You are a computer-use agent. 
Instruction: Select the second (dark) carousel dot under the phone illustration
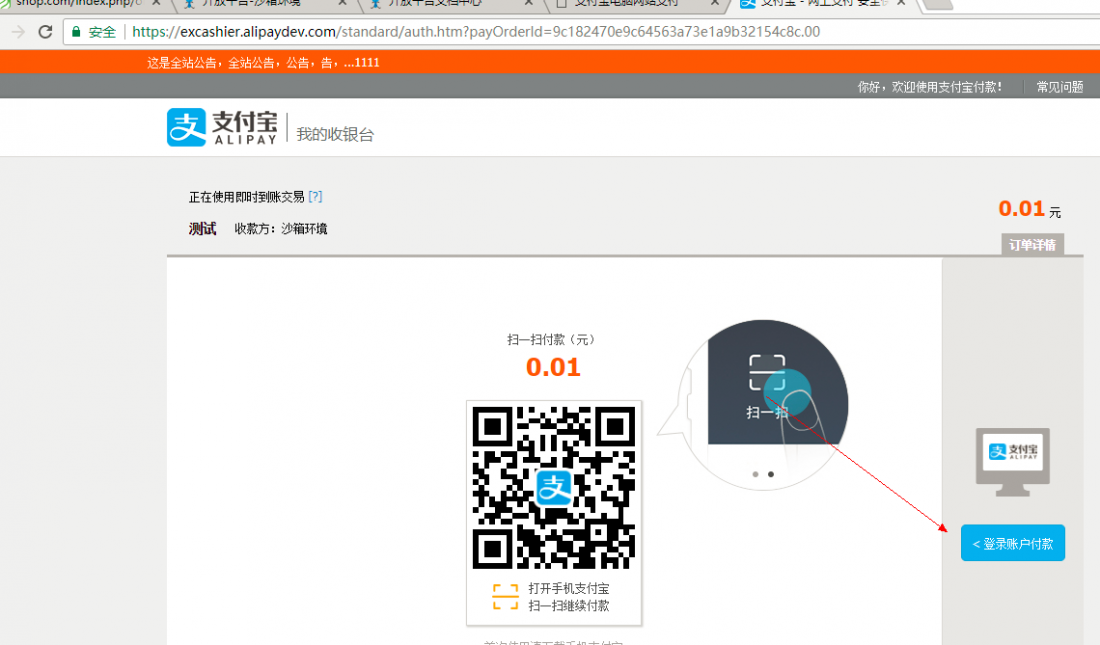(771, 474)
